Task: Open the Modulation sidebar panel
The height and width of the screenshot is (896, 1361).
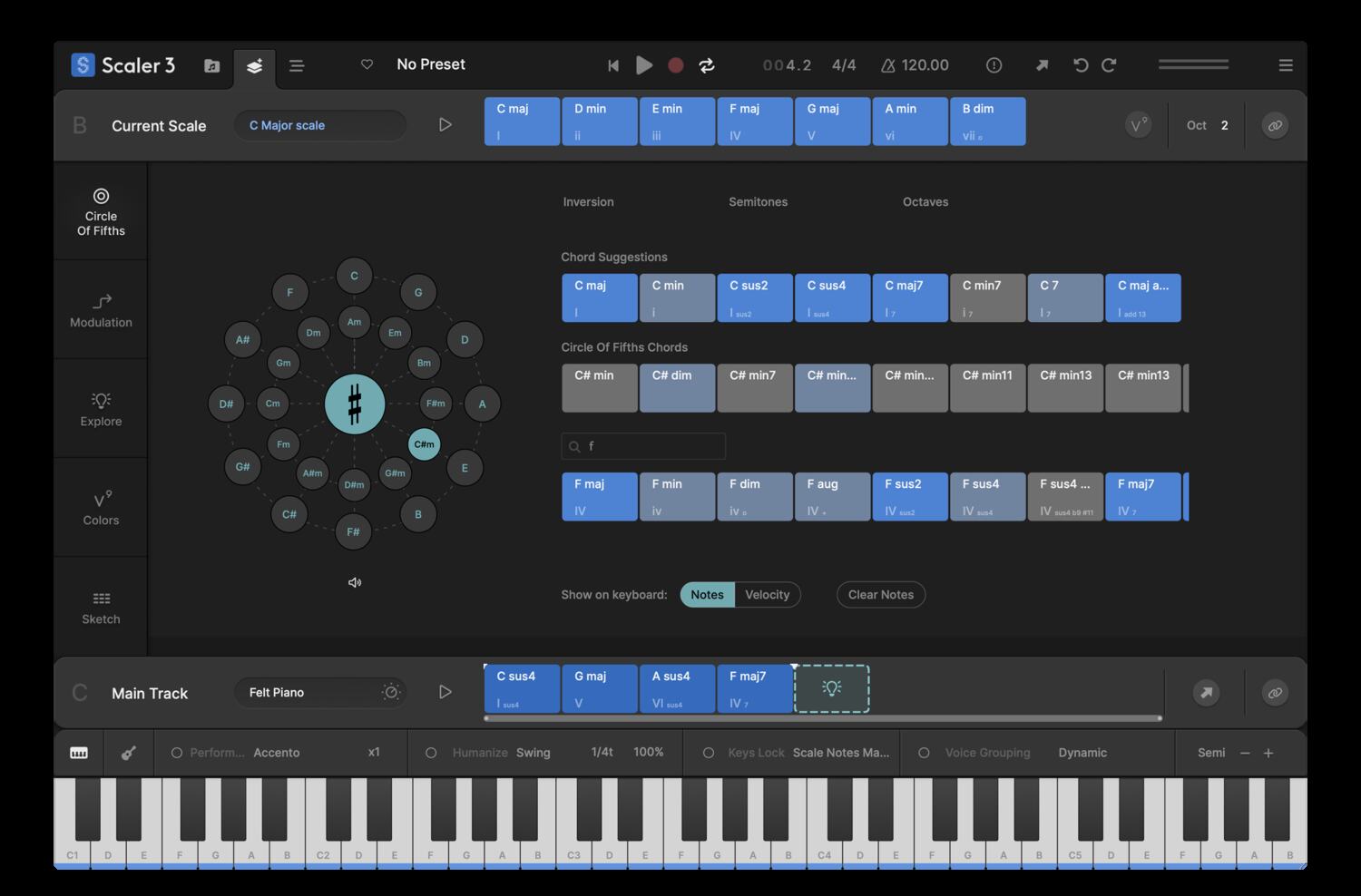Action: click(100, 310)
